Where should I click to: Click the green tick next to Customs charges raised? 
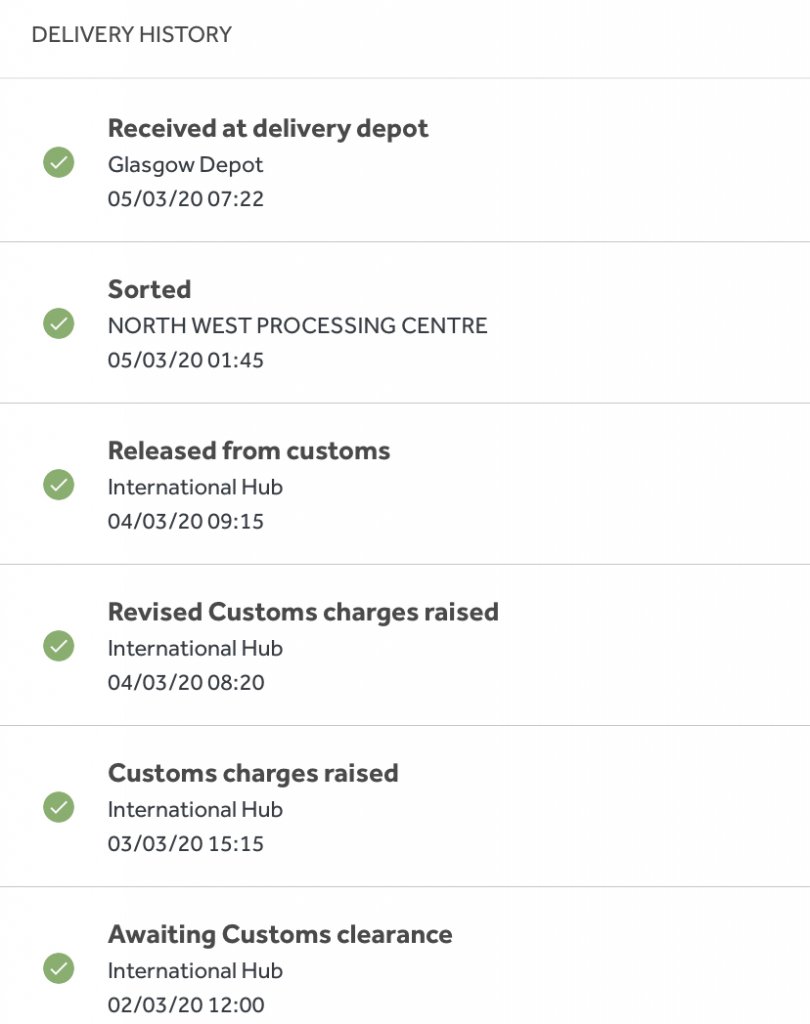click(59, 808)
